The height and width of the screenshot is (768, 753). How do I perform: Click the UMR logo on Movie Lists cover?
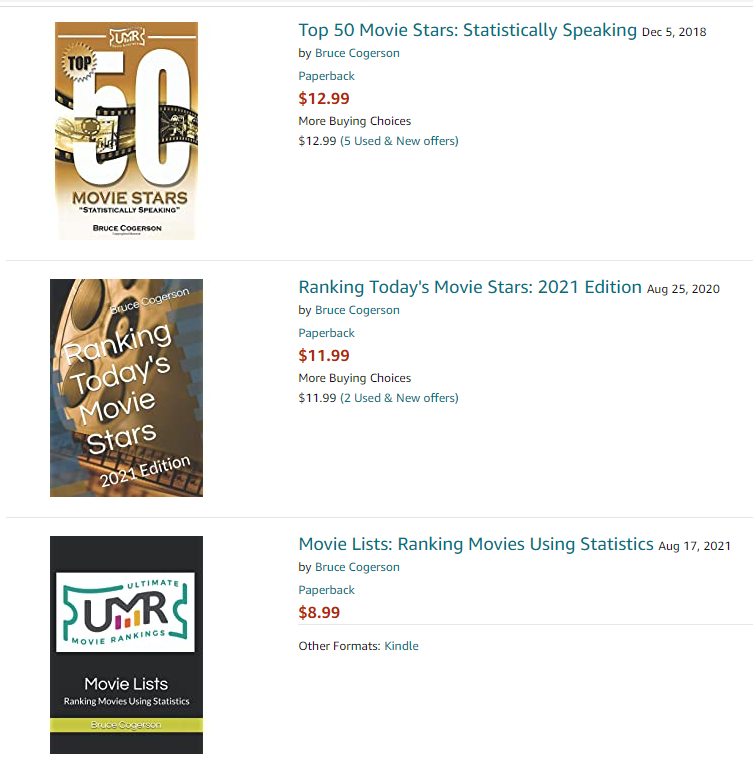125,612
